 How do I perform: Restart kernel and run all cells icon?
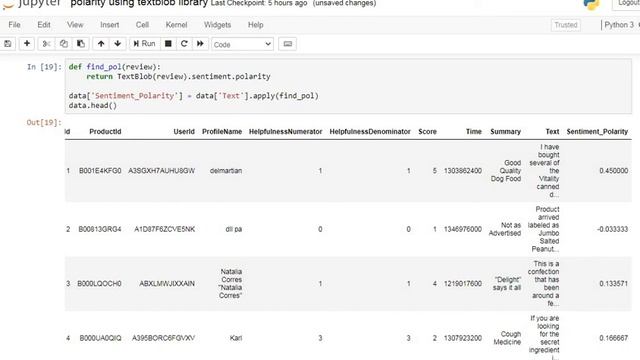coord(200,44)
